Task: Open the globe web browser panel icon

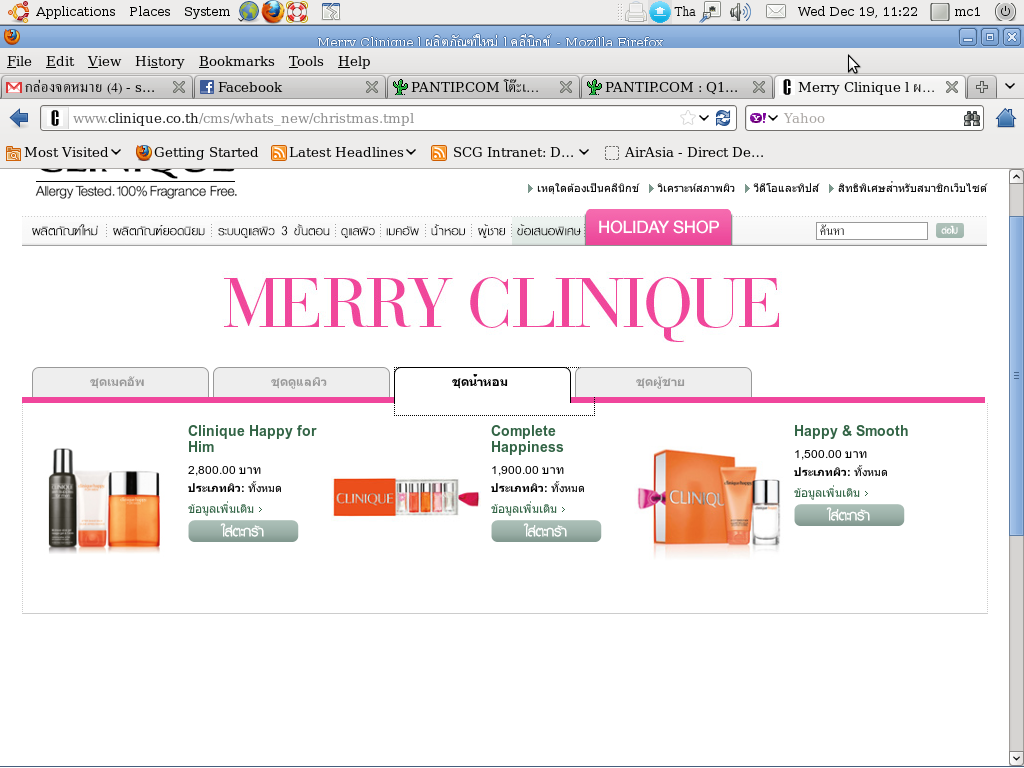Action: pyautogui.click(x=249, y=12)
